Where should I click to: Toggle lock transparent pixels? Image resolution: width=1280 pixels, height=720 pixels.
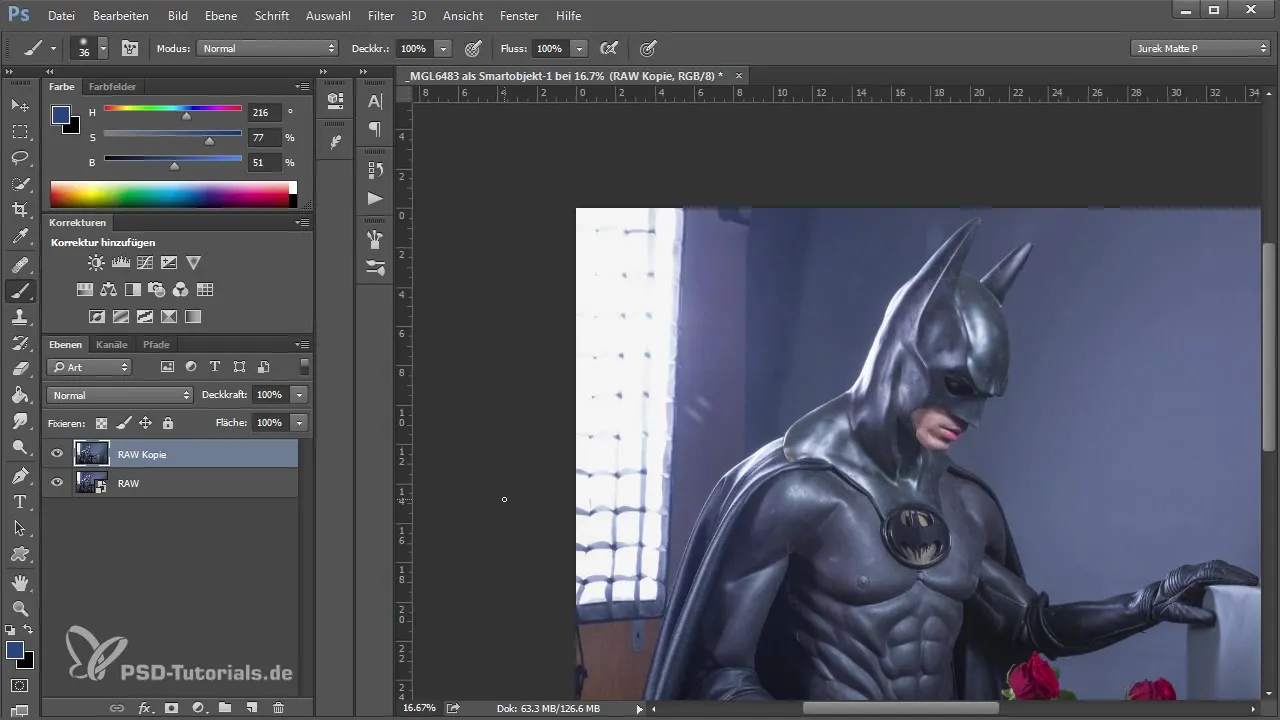point(101,423)
